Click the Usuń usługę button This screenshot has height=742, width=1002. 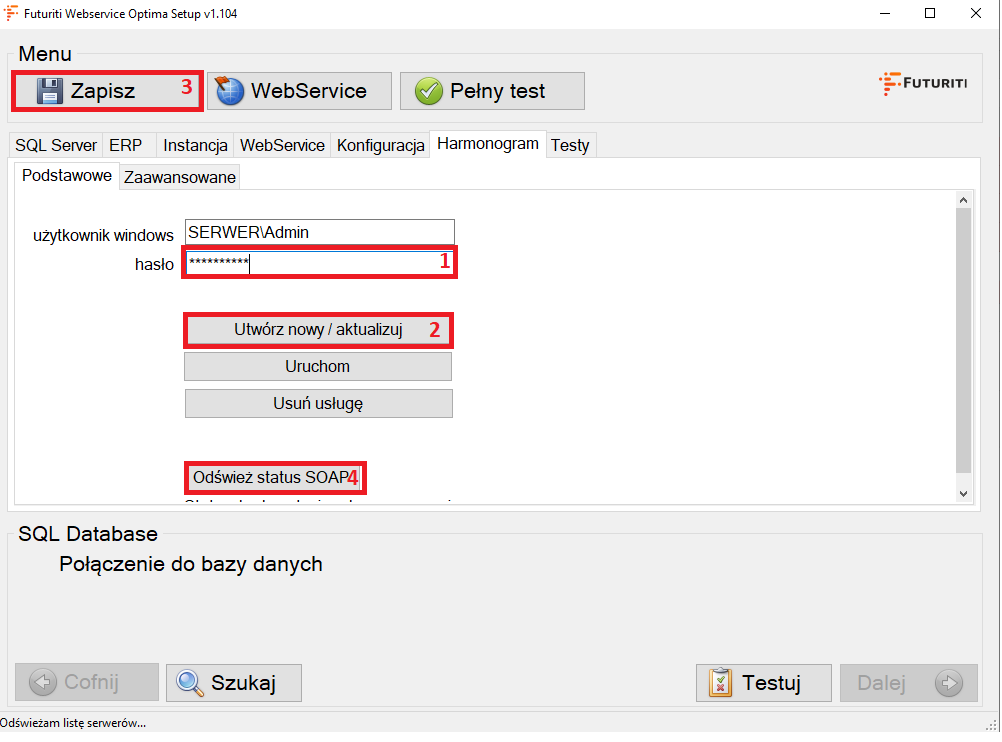(318, 403)
